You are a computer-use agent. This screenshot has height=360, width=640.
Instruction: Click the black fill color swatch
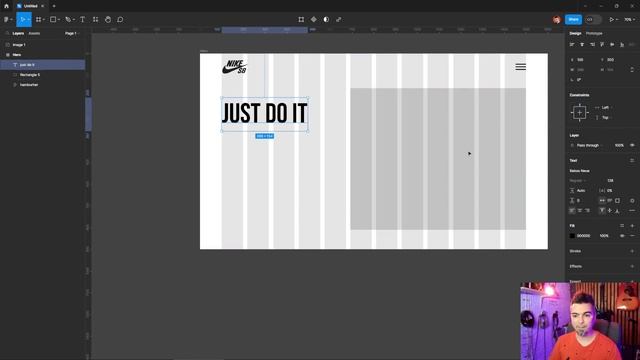click(572, 236)
